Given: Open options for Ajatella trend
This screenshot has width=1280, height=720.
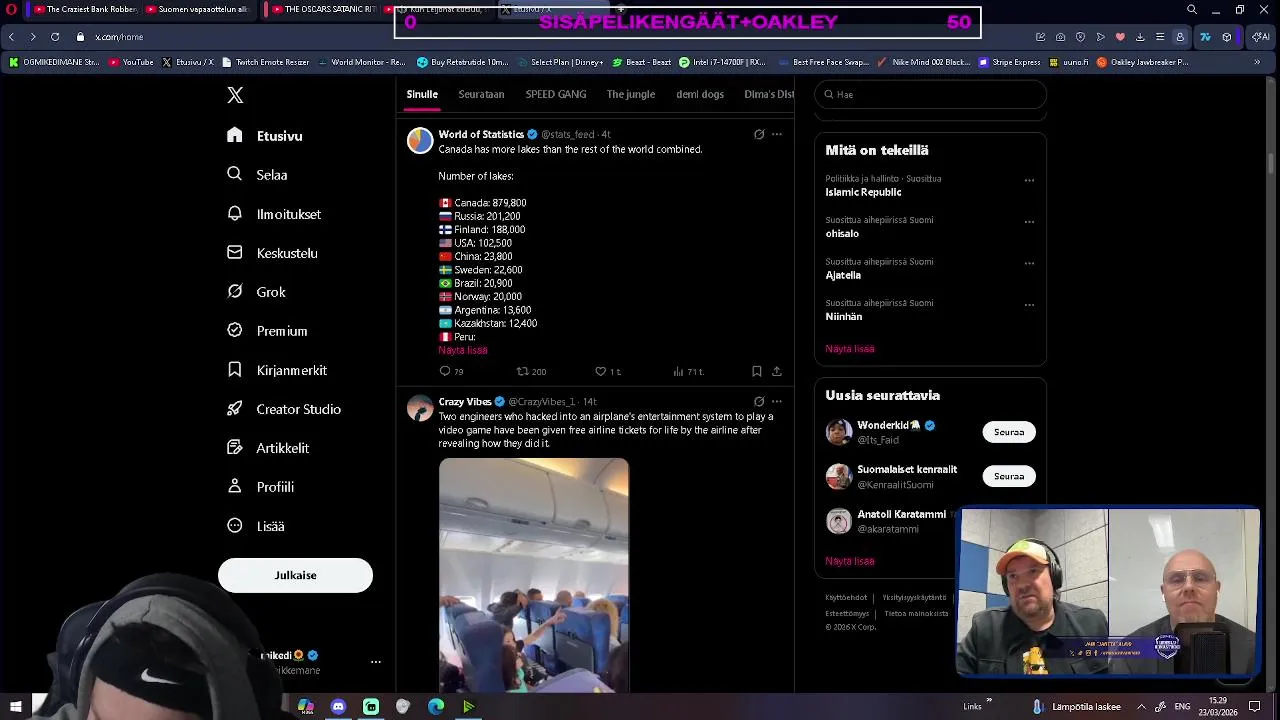Looking at the screenshot, I should [x=1029, y=263].
